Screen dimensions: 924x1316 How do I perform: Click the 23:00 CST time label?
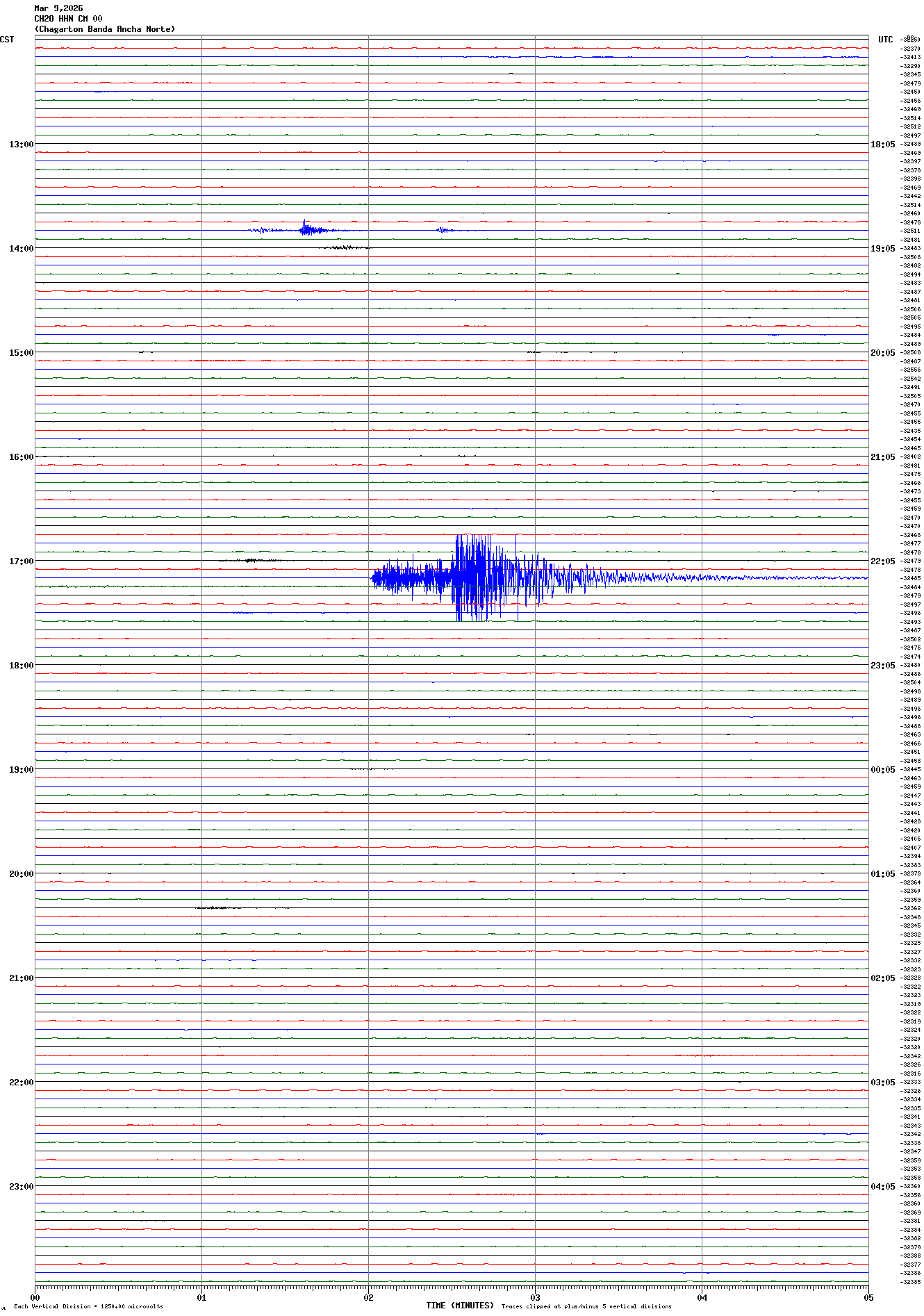21,1186
